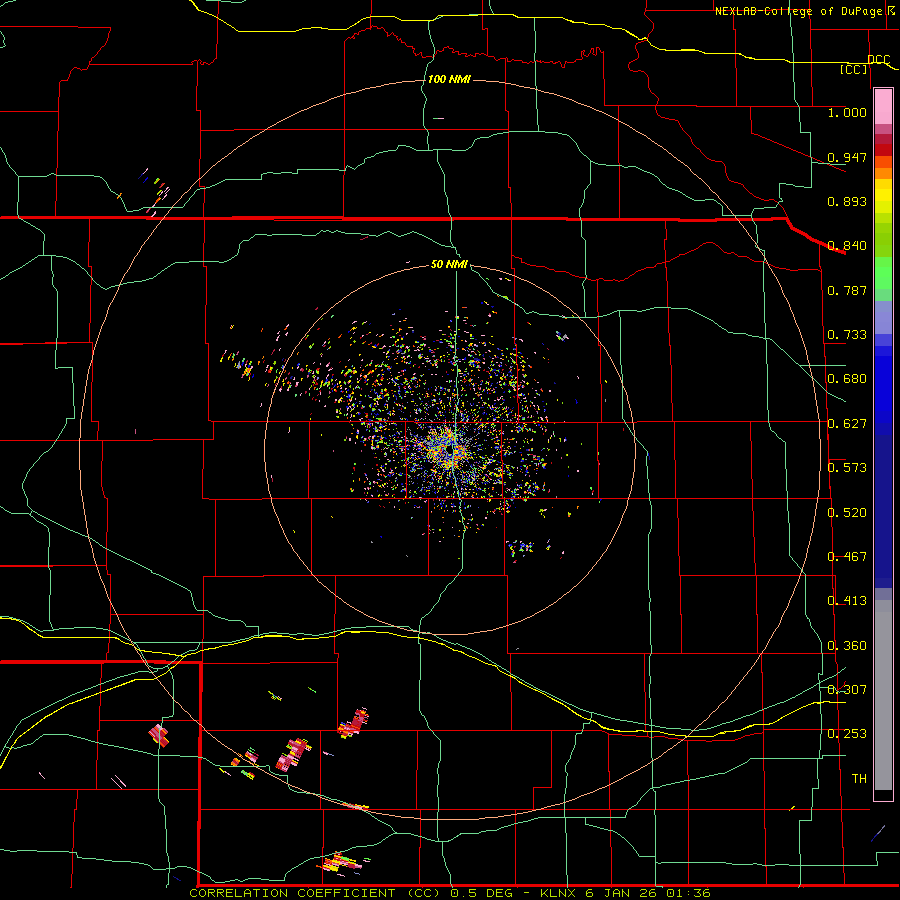
Task: Click the 0.520 scale value
Action: (847, 513)
